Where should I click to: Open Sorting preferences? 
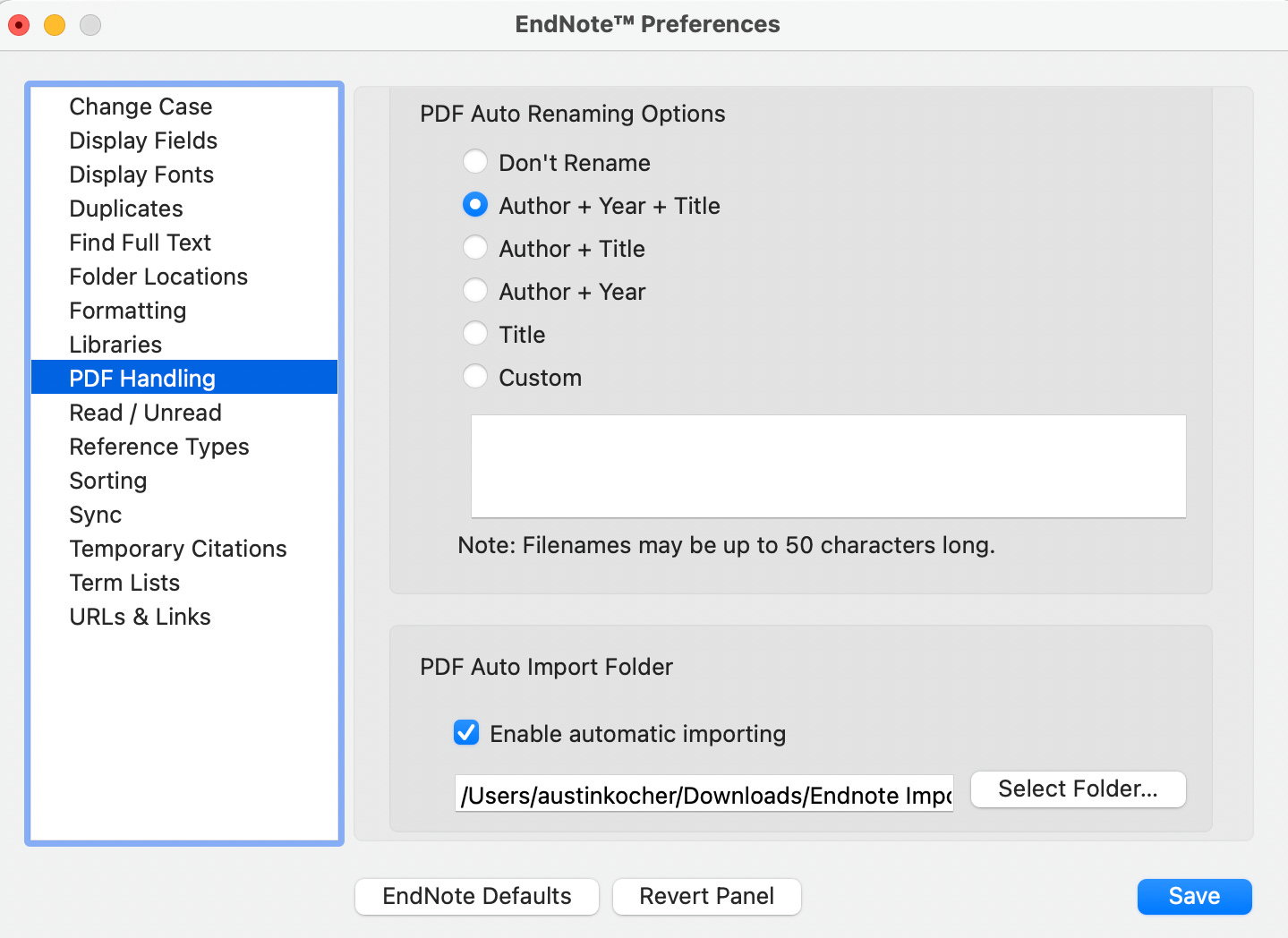pyautogui.click(x=184, y=481)
